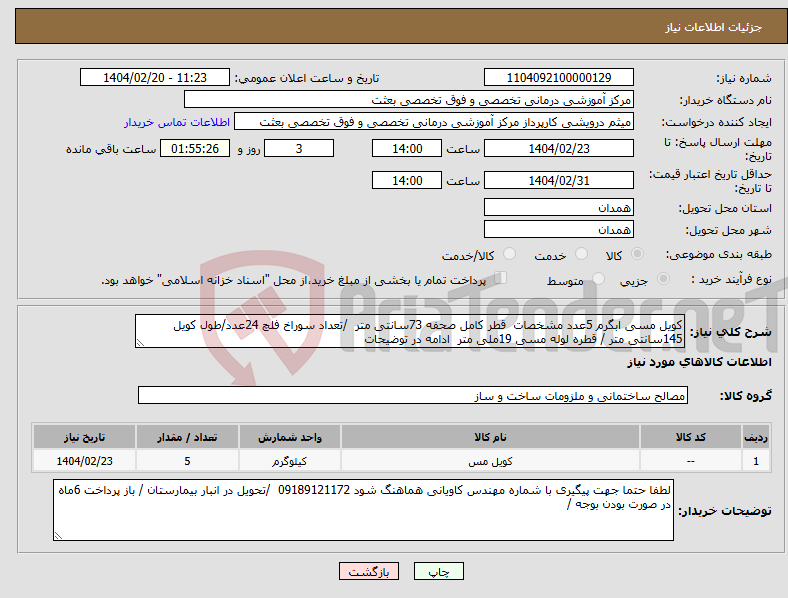
Task: Select the متوسط purchase type radio
Action: (598, 278)
